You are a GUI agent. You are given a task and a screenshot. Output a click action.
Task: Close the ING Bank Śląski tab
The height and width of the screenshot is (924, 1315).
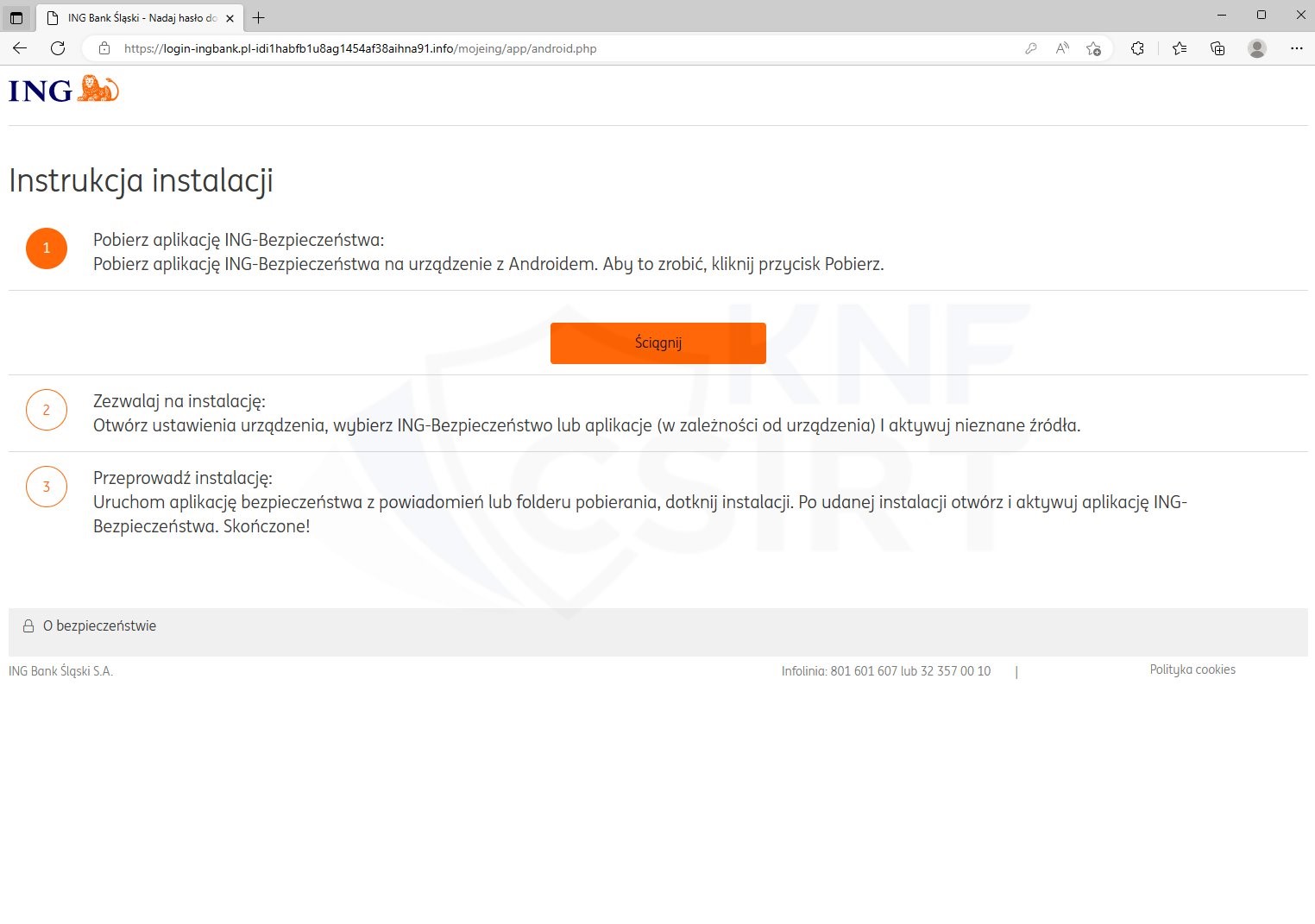230,17
